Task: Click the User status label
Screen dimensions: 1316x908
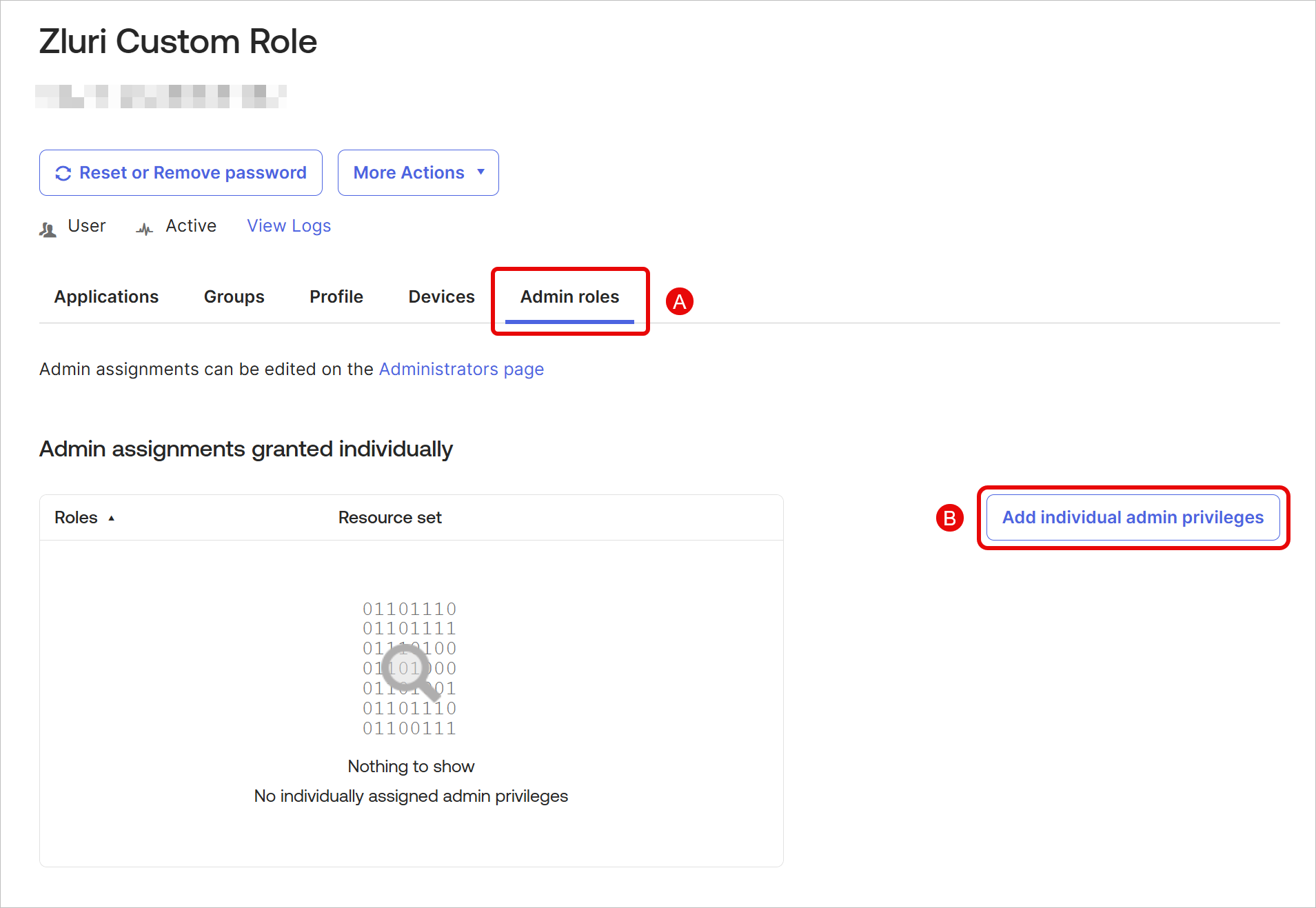Action: [87, 226]
